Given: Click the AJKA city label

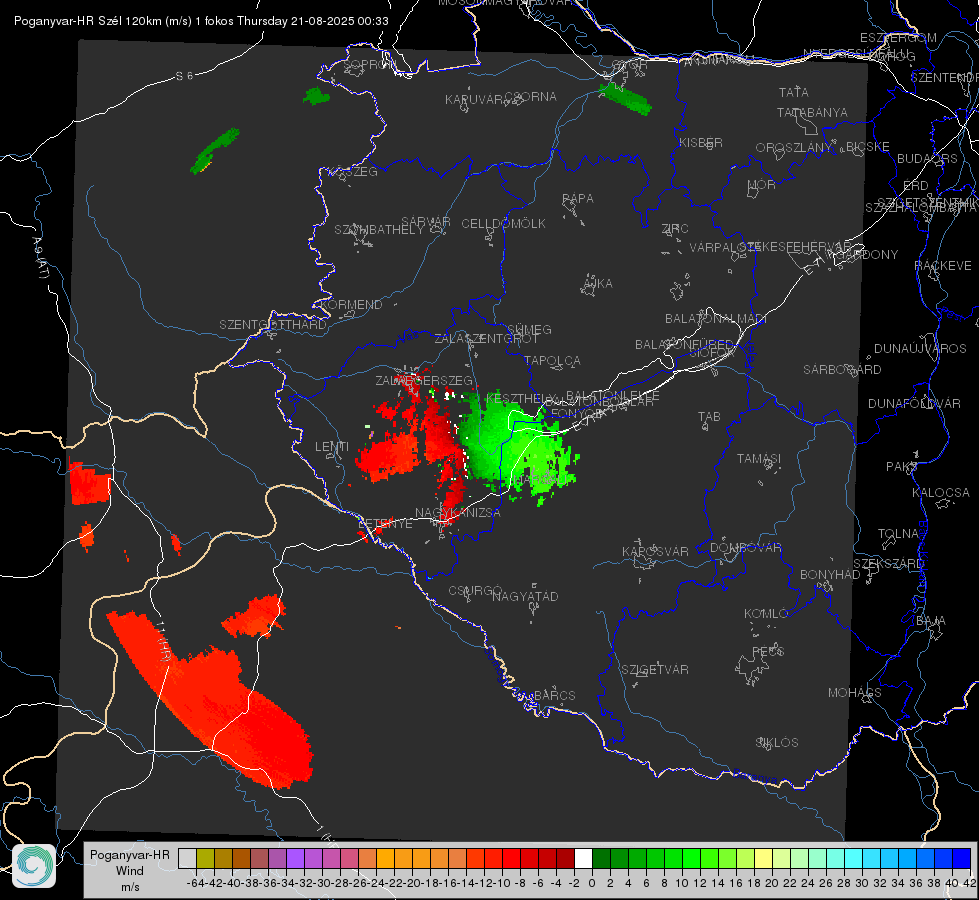Looking at the screenshot, I should click(598, 284).
